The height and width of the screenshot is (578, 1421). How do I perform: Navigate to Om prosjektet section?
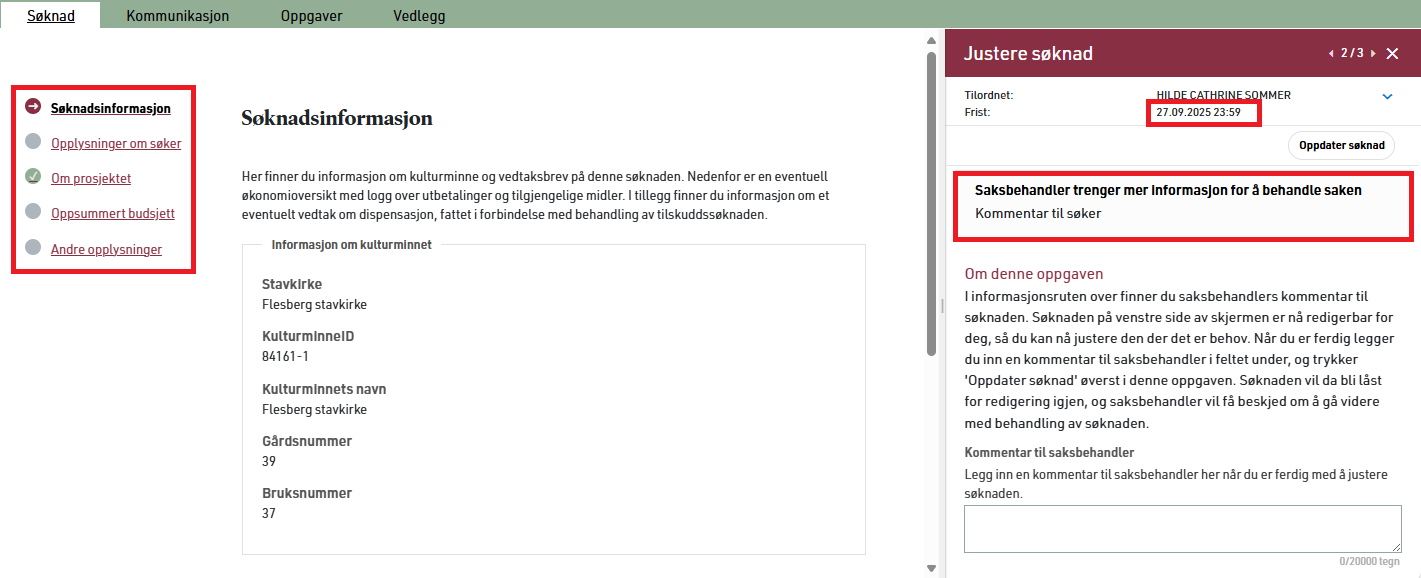click(x=91, y=179)
